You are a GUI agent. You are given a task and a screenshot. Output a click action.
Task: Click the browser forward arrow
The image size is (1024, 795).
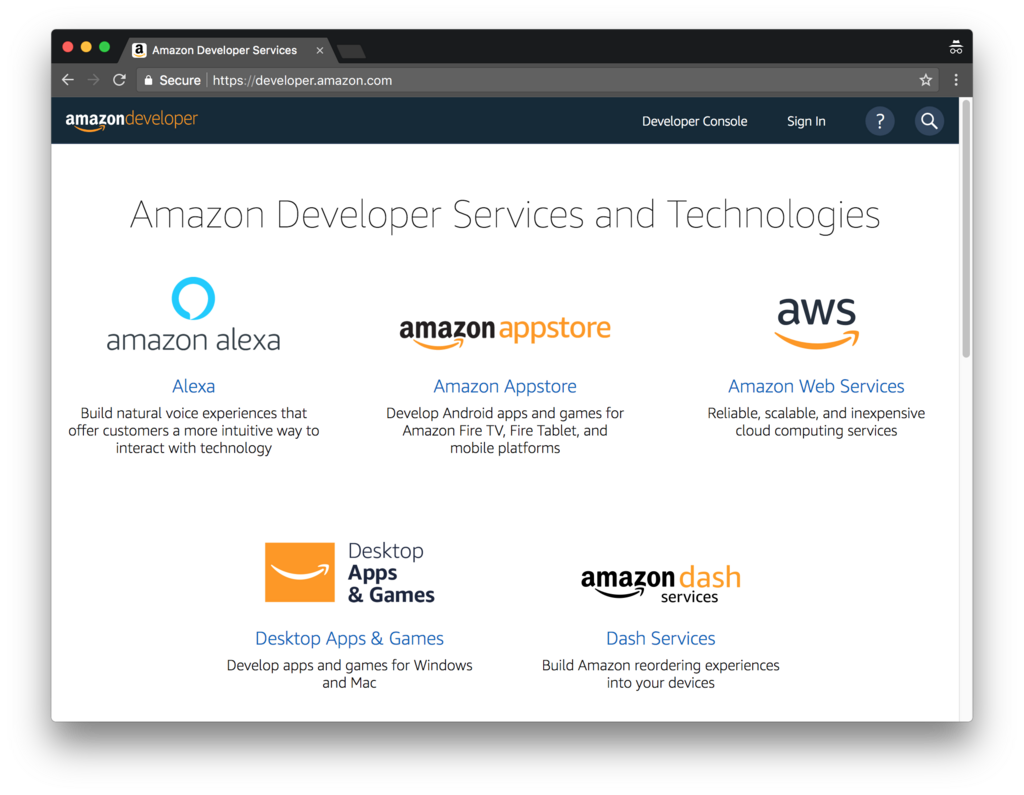tap(93, 80)
